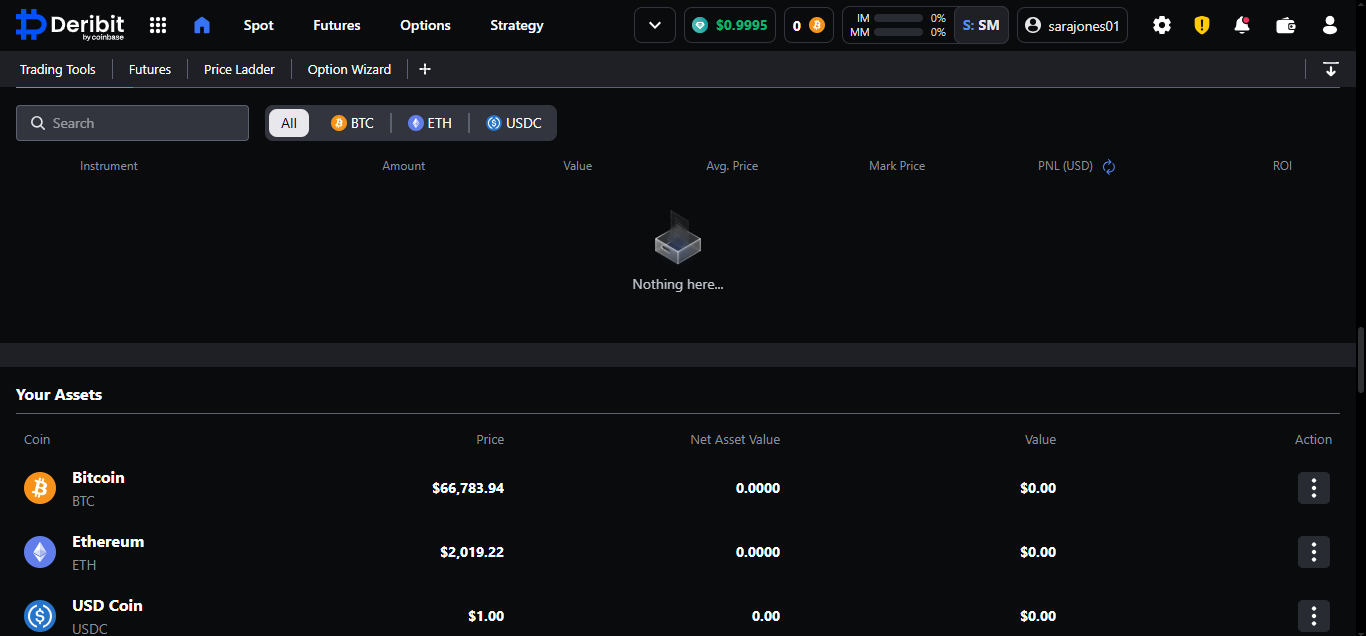
Task: Click the Your Assets heading
Action: click(x=59, y=394)
